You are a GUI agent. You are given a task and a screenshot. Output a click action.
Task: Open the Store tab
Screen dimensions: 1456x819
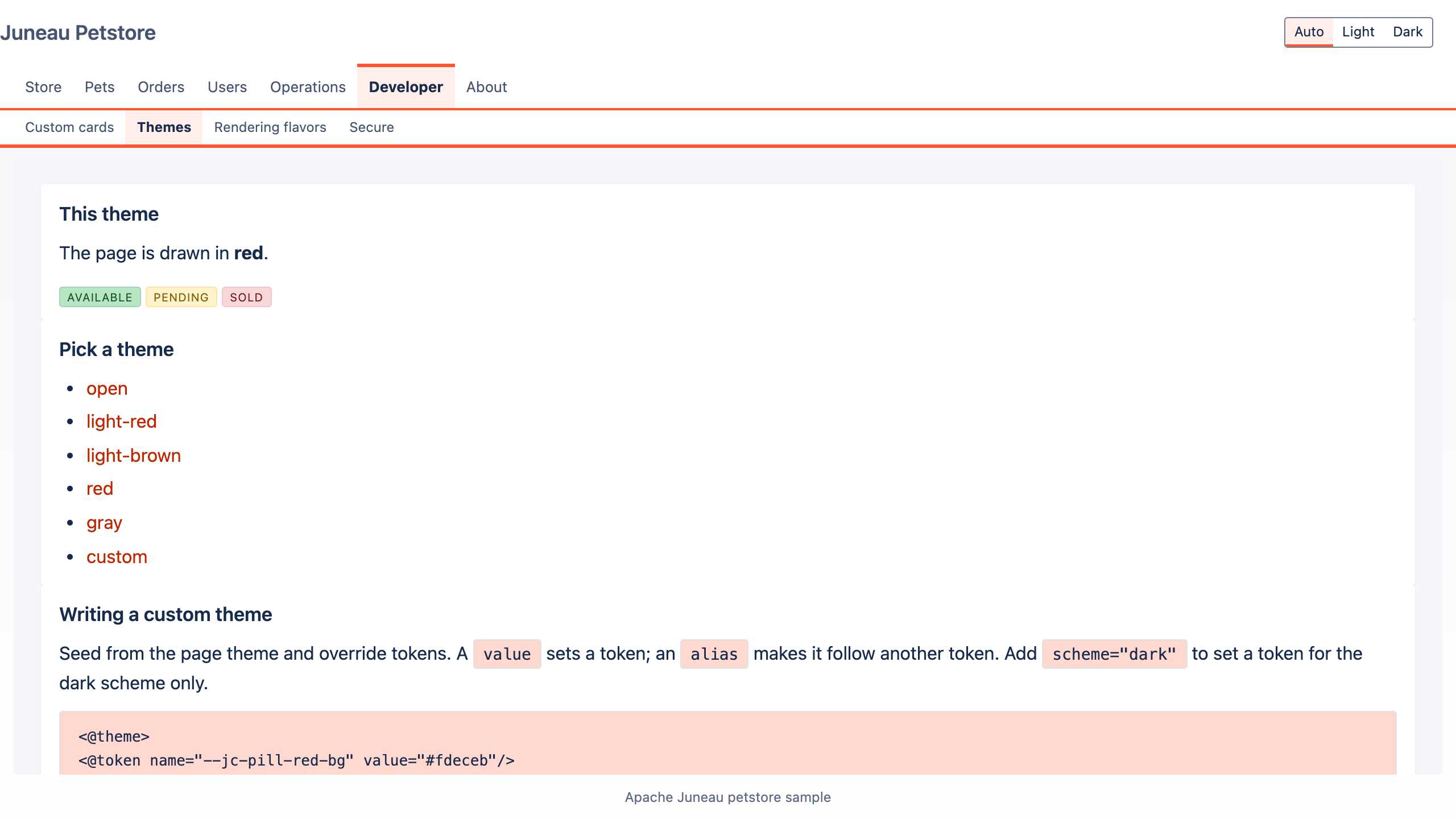tap(43, 87)
